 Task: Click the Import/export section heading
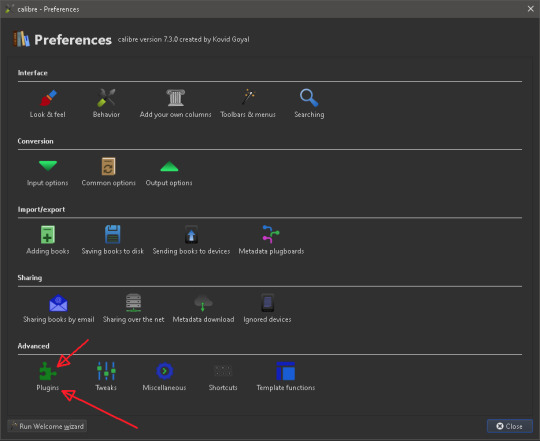(41, 209)
